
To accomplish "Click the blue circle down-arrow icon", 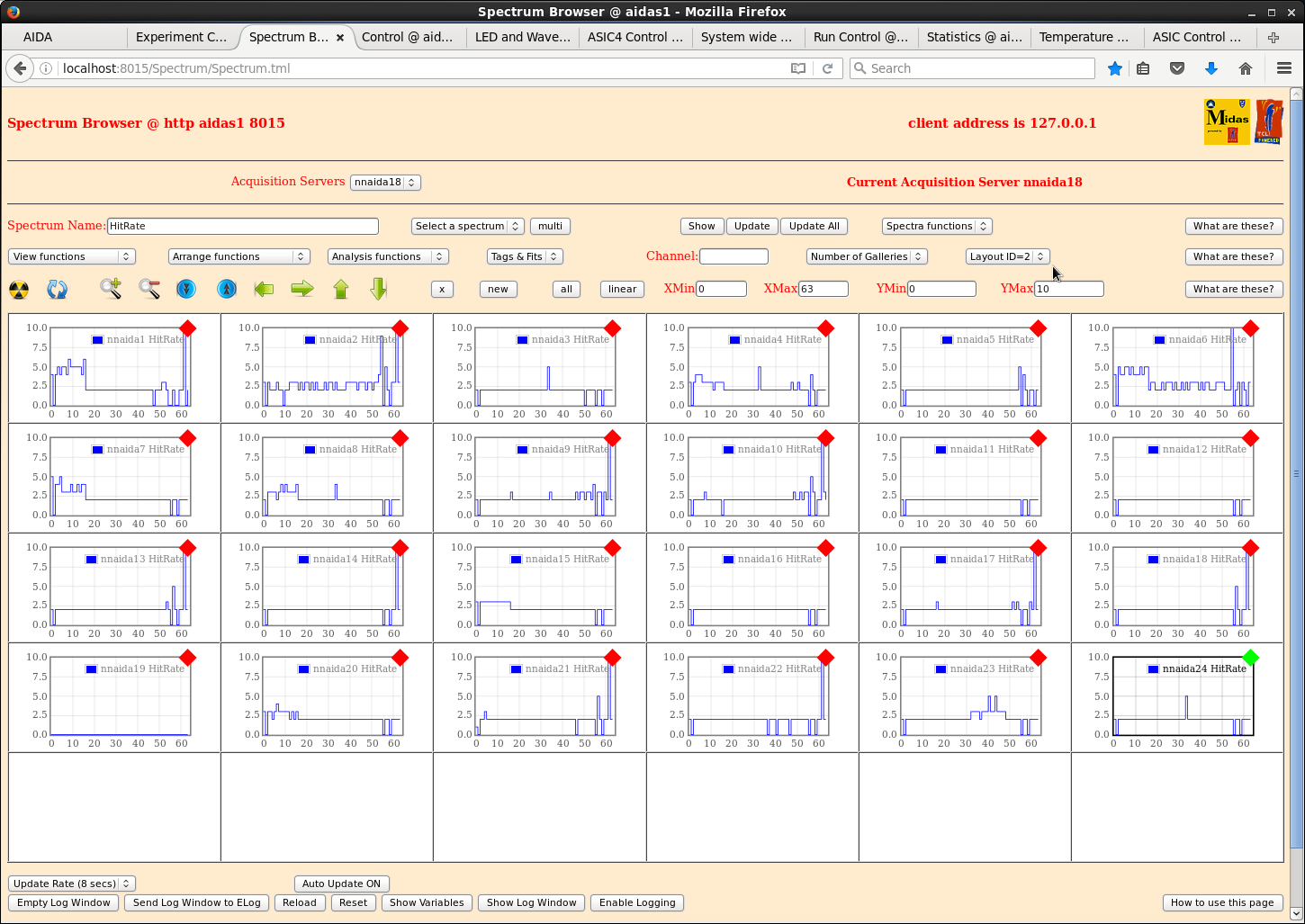I will tap(186, 289).
